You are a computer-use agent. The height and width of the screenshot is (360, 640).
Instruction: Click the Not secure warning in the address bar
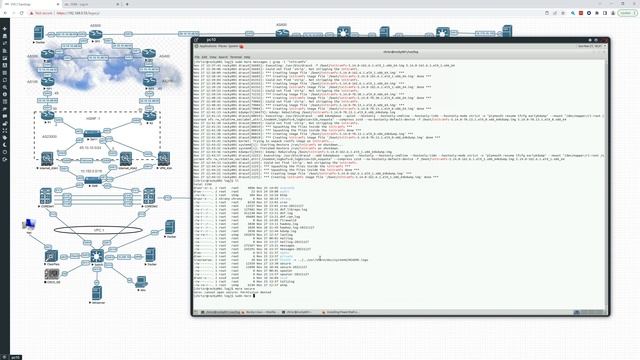click(x=41, y=13)
